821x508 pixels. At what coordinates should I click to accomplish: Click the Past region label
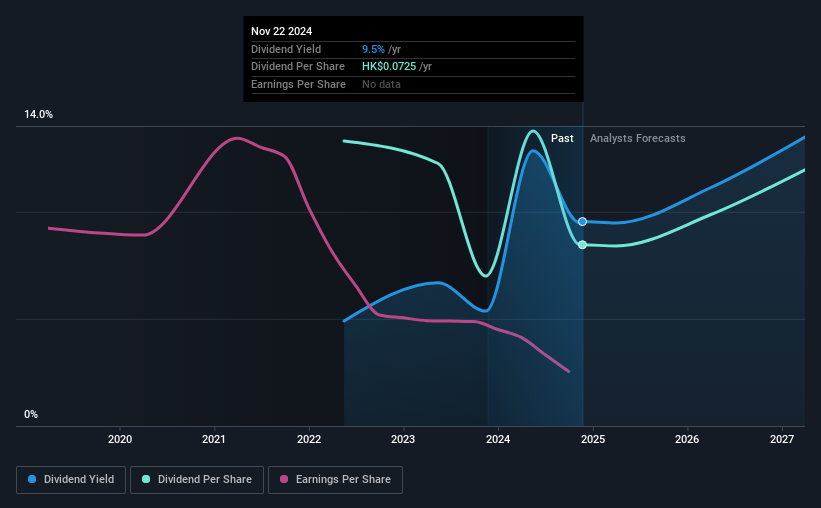point(562,138)
